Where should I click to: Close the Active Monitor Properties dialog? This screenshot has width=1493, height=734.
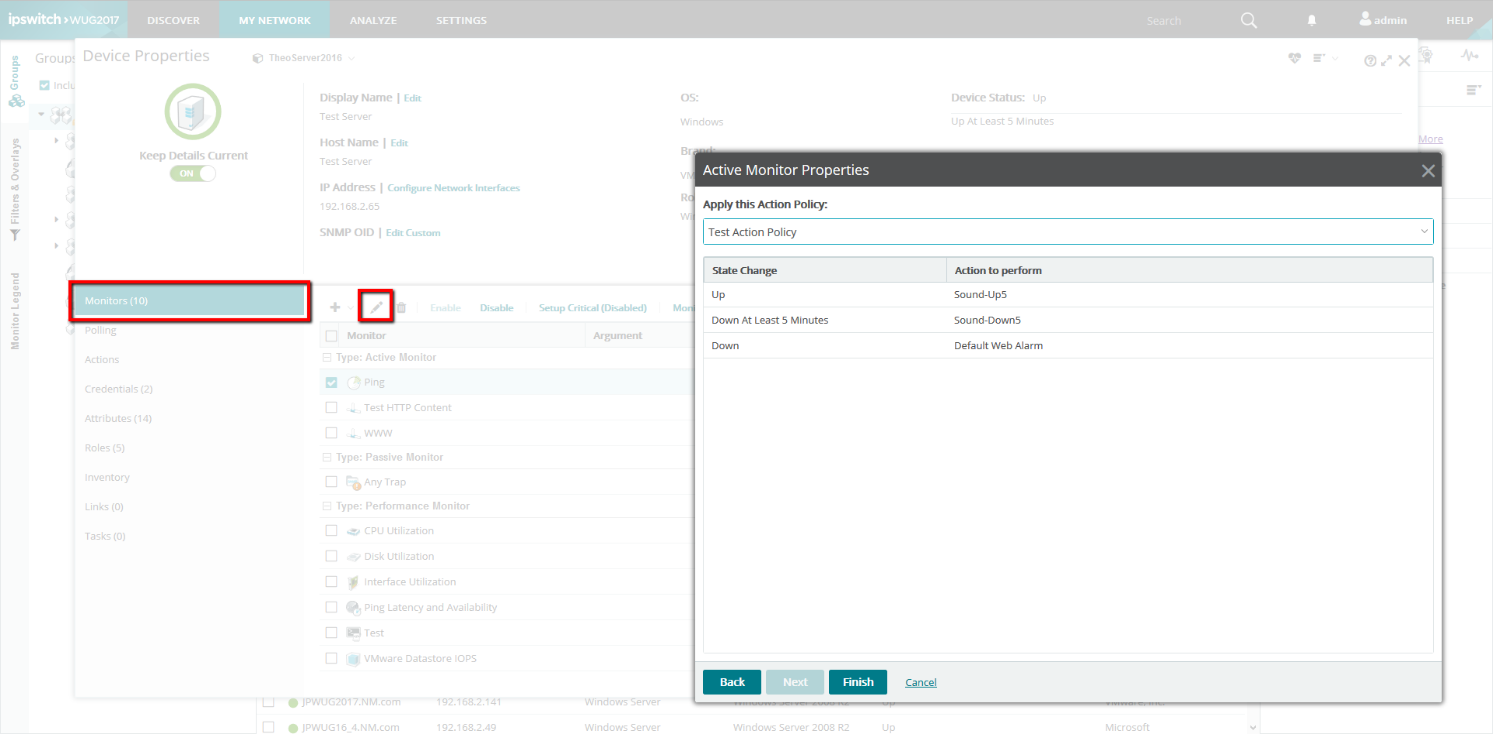(1428, 171)
